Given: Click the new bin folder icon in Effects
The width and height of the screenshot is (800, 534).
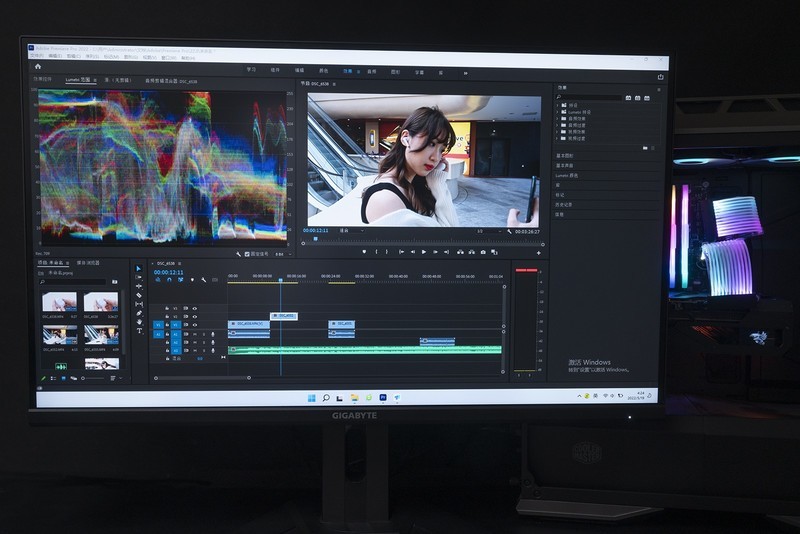Looking at the screenshot, I should [645, 147].
